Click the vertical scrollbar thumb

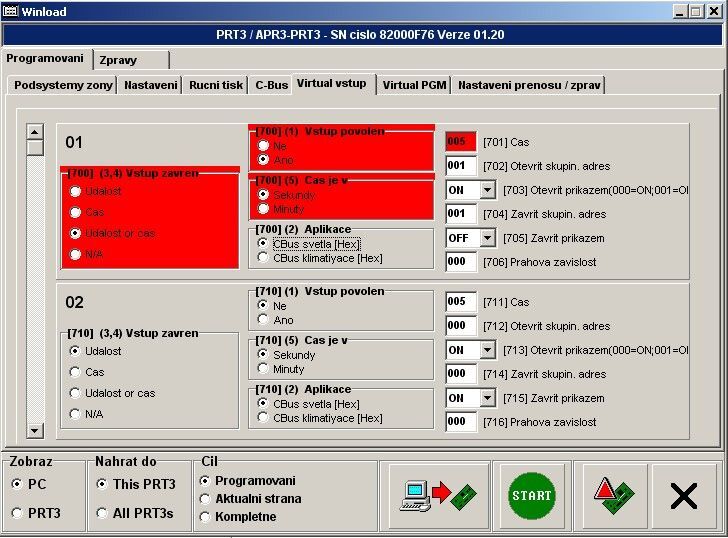tap(35, 148)
